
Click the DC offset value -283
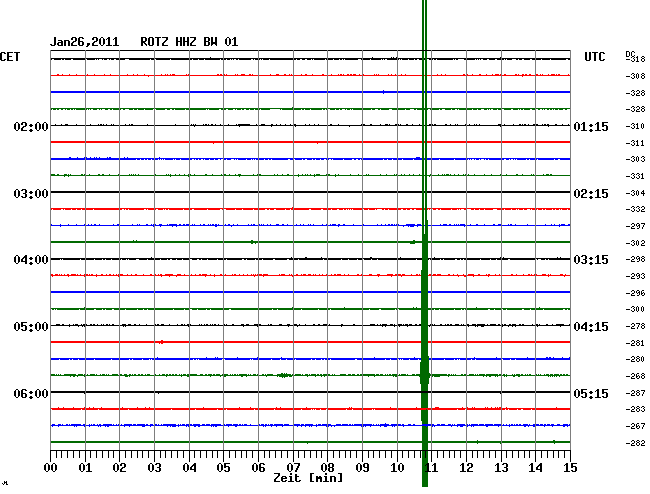tap(635, 409)
